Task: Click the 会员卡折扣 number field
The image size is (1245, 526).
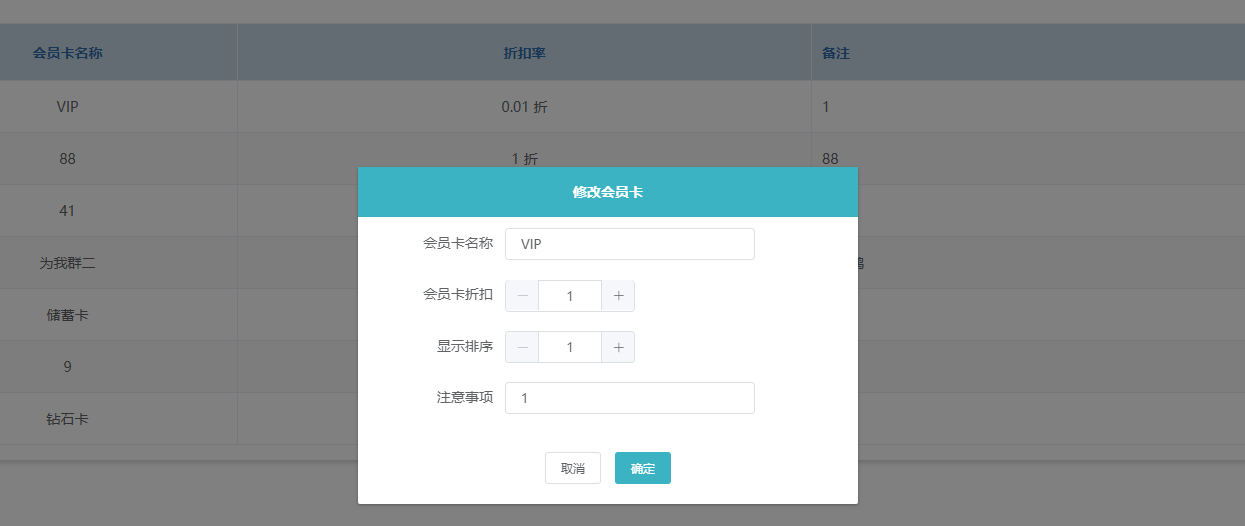Action: [570, 296]
